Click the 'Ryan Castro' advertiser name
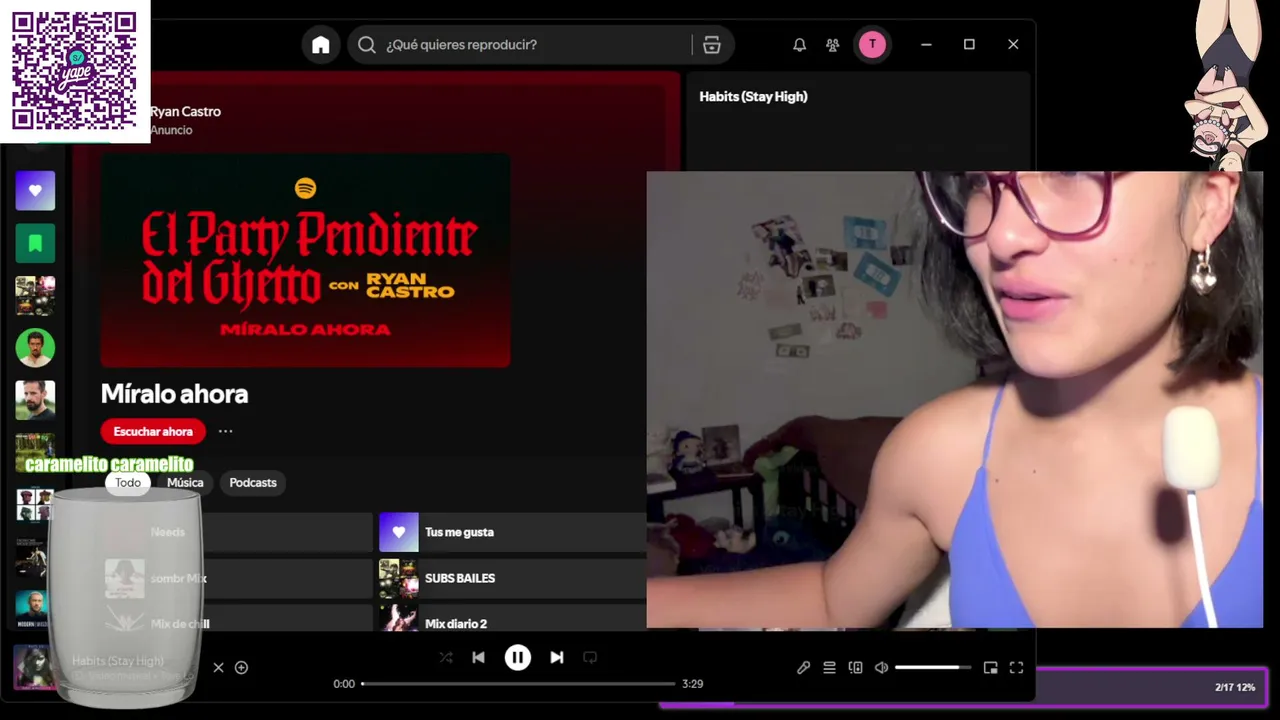1280x720 pixels. (x=185, y=112)
